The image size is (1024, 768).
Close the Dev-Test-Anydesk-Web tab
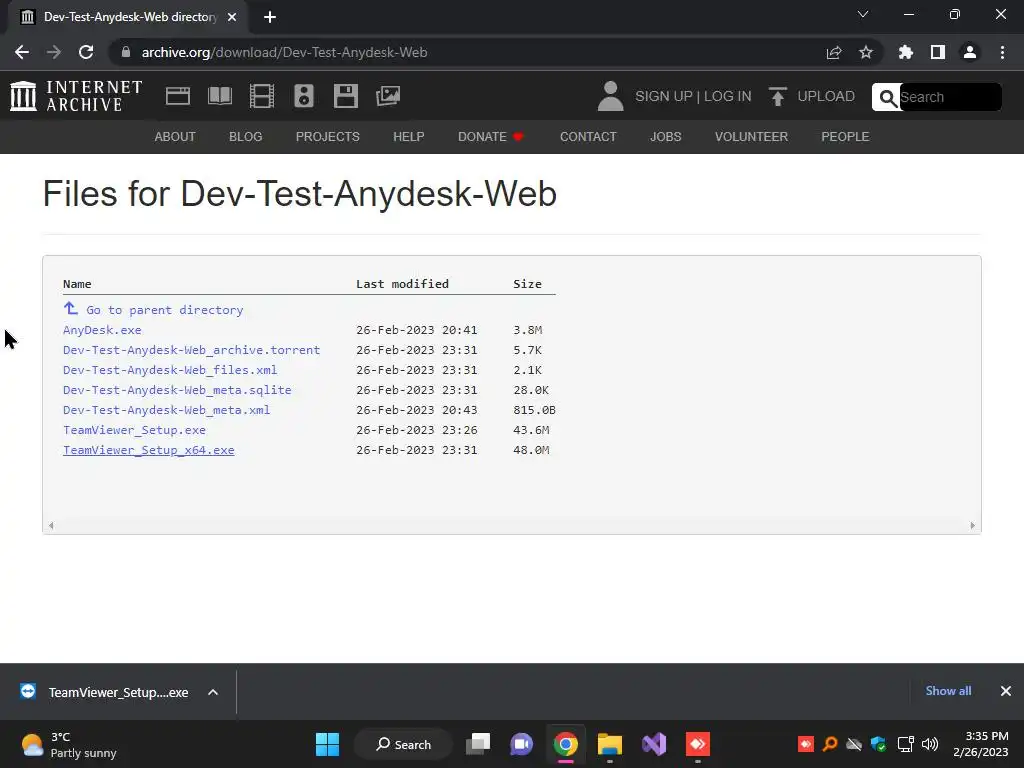[232, 17]
